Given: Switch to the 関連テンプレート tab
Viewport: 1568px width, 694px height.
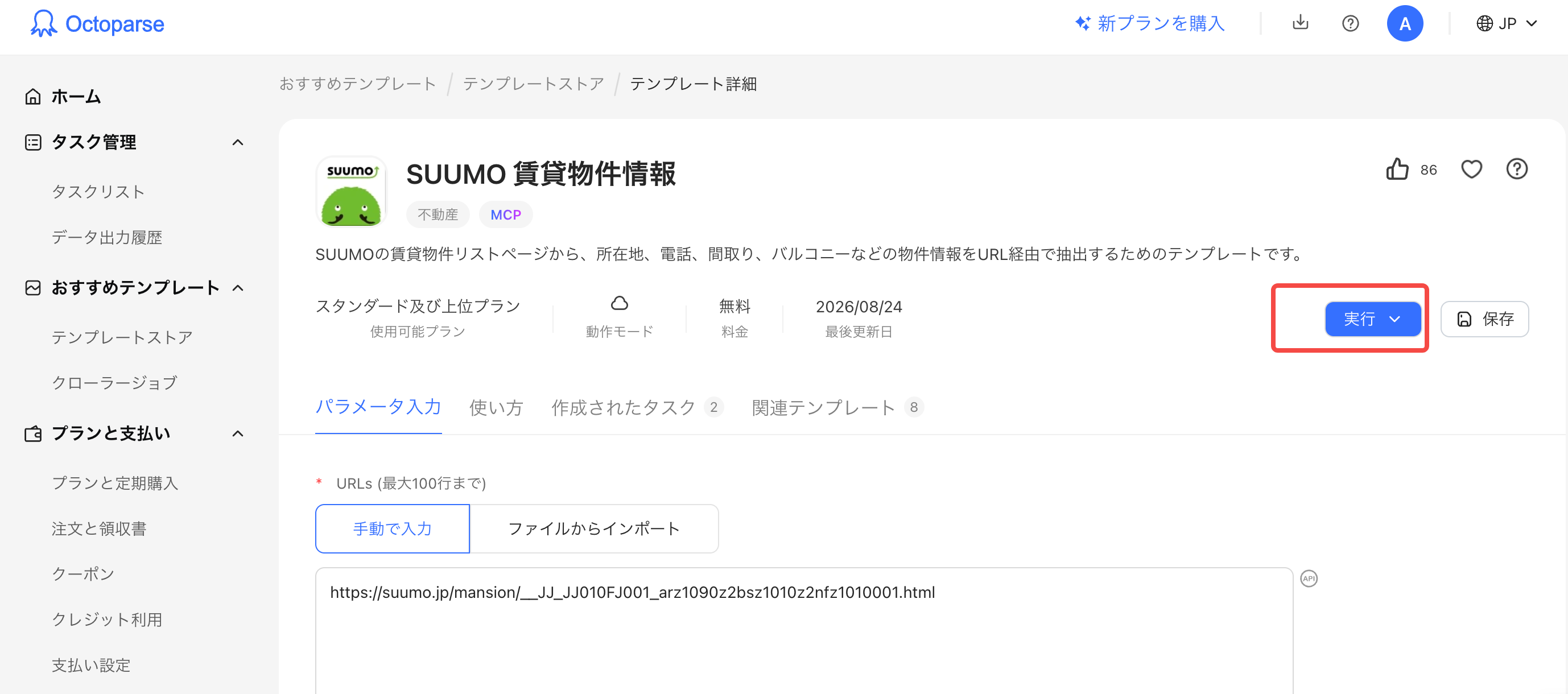Looking at the screenshot, I should coord(837,407).
